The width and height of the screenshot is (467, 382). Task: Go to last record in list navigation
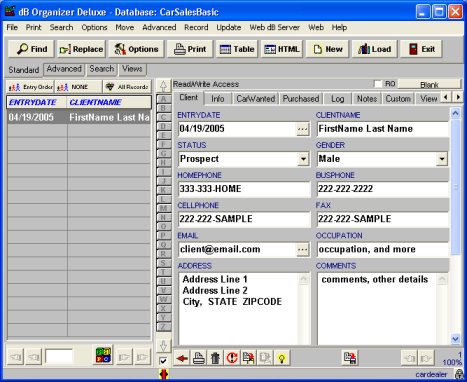[x=142, y=358]
